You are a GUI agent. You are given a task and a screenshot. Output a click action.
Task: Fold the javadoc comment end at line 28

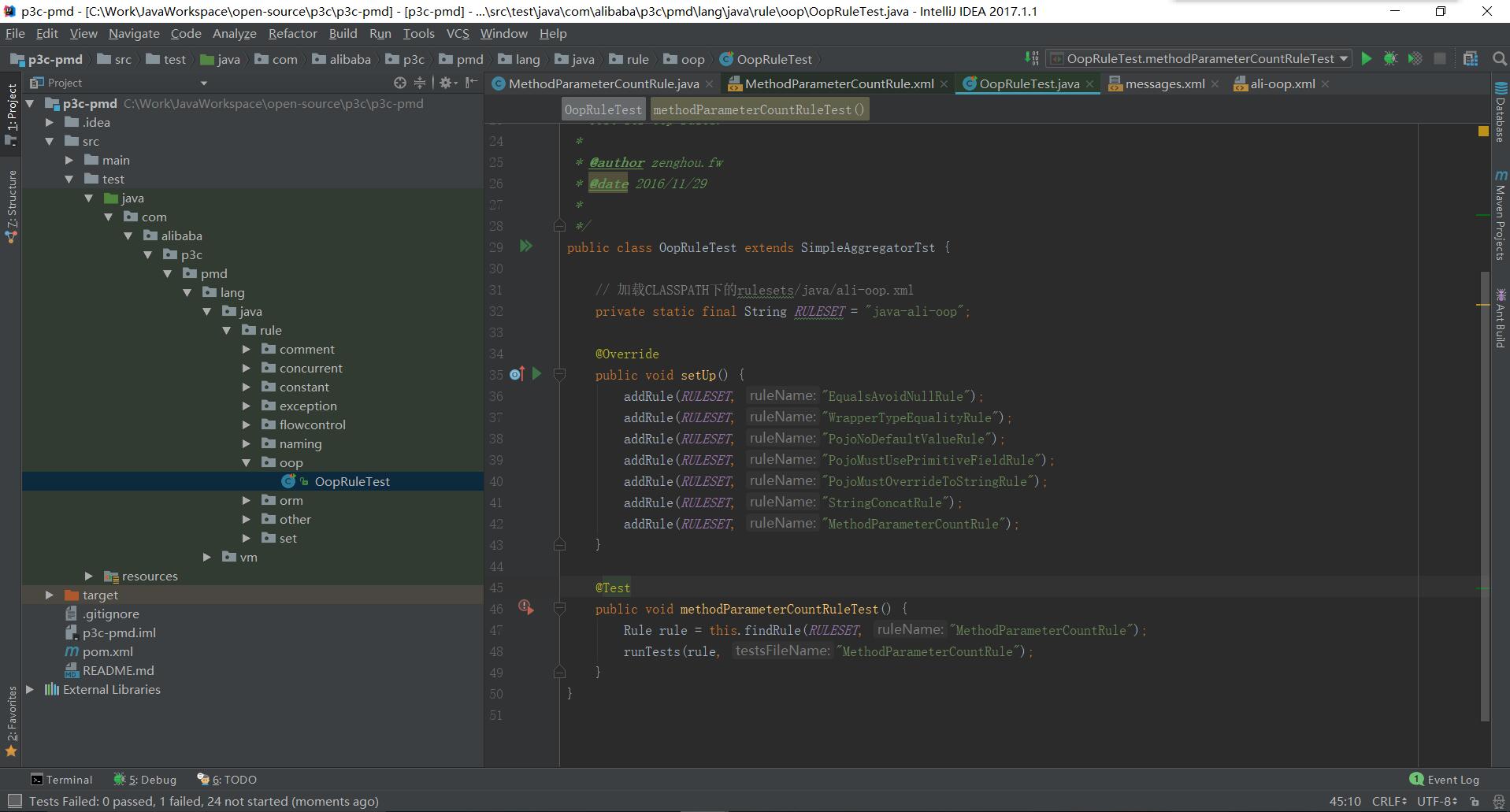[559, 226]
